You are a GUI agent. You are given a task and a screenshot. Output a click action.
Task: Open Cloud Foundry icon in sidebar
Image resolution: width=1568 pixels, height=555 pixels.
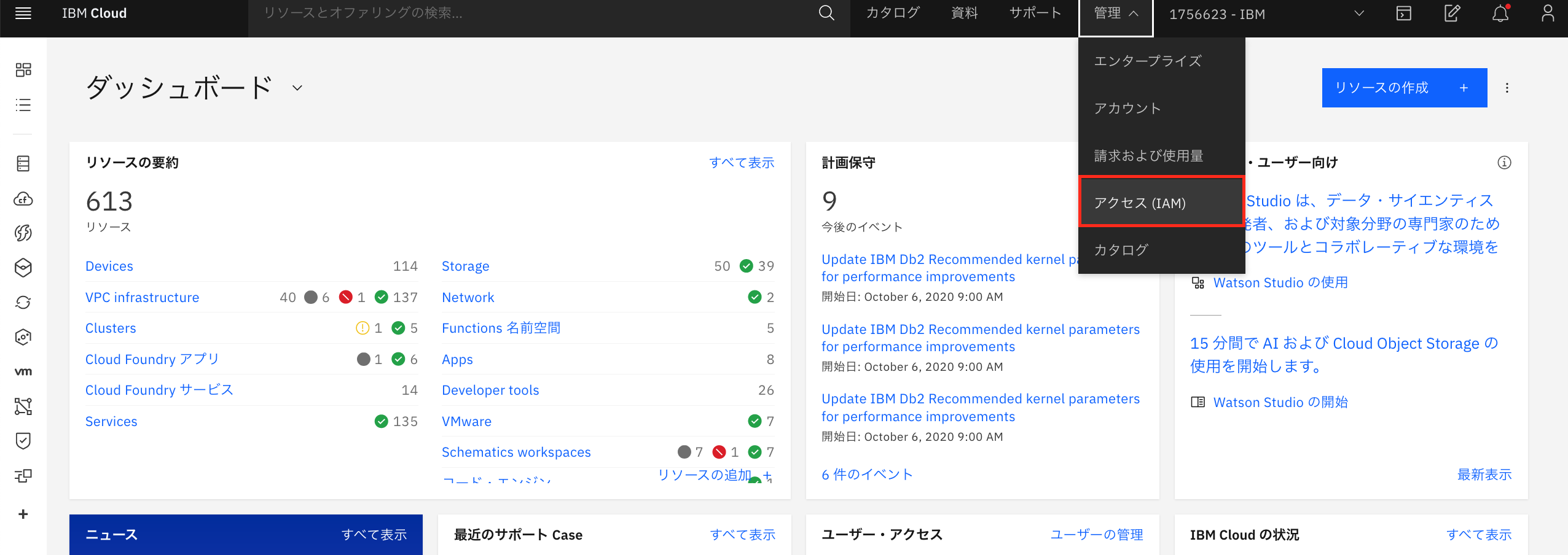(x=23, y=199)
